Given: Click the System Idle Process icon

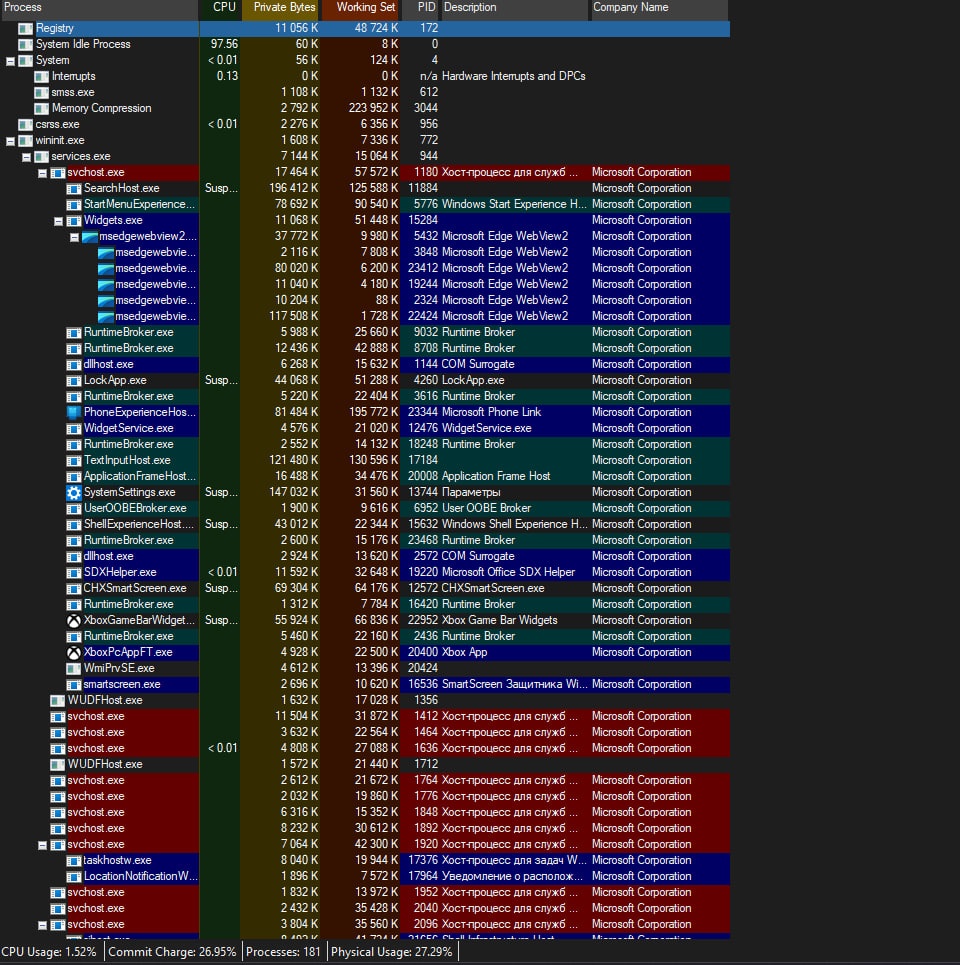Looking at the screenshot, I should pyautogui.click(x=25, y=44).
